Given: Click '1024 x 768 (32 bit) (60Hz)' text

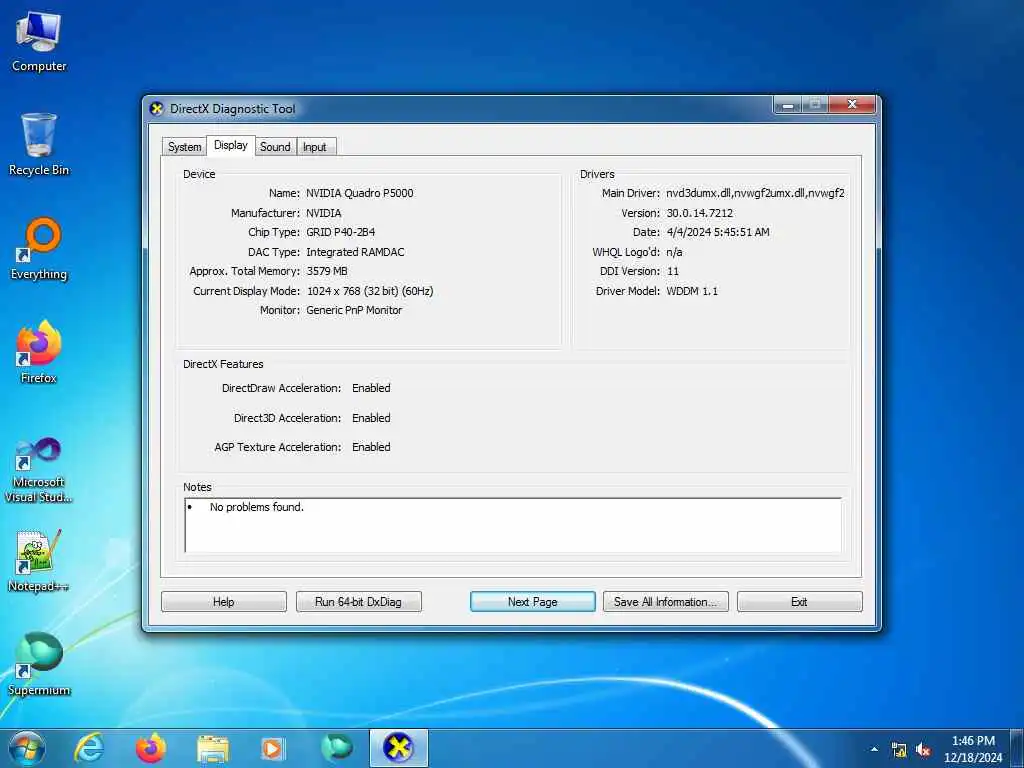Looking at the screenshot, I should [x=370, y=291].
